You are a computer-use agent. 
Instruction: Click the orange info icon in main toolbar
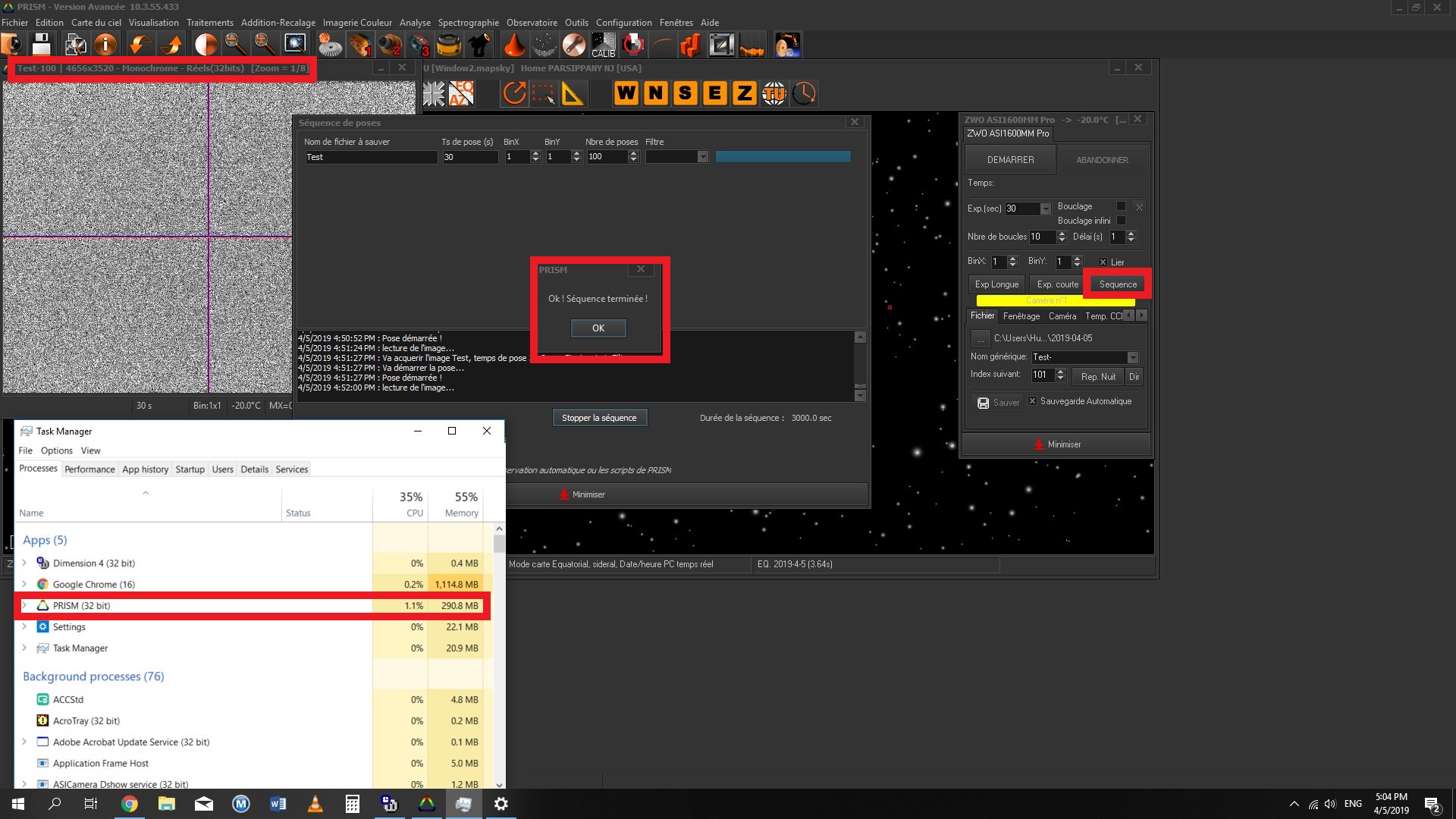(105, 45)
